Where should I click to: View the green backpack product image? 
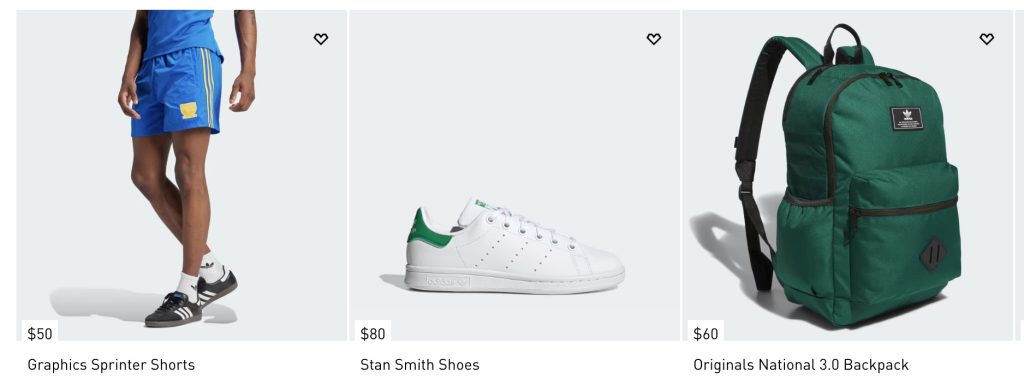click(x=848, y=175)
